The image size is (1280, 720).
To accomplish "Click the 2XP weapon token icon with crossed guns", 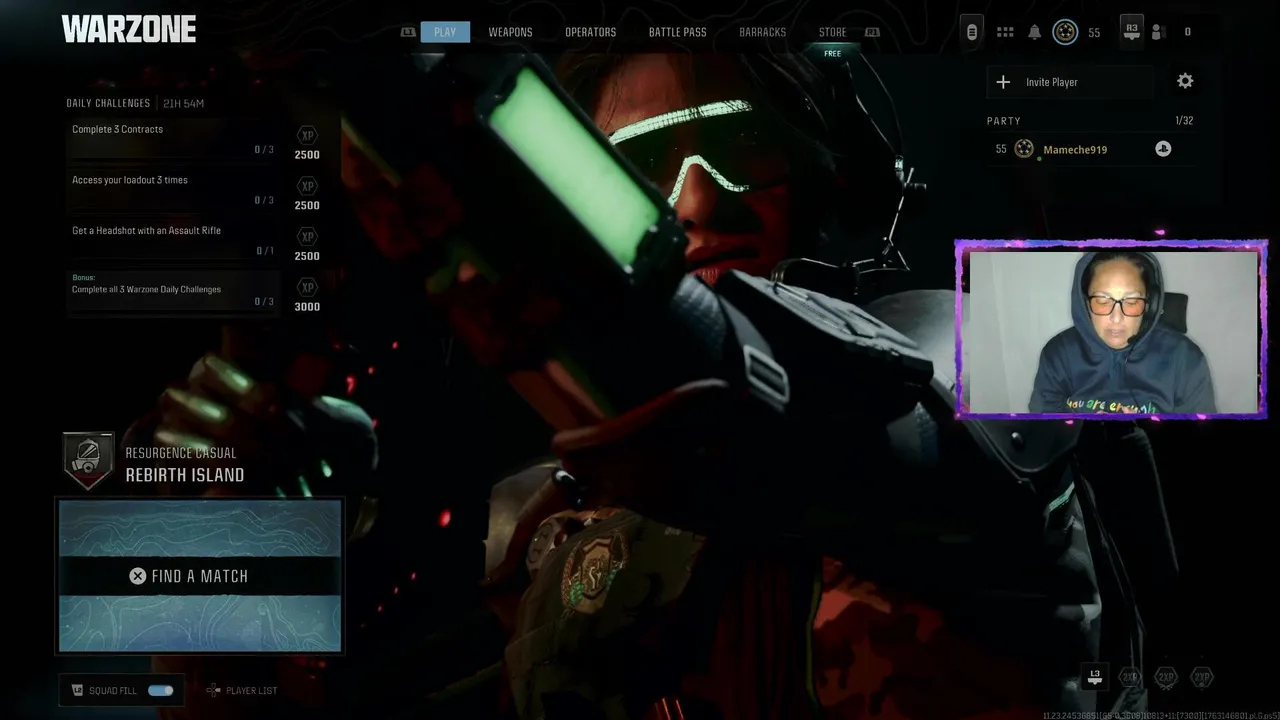I will click(1166, 677).
